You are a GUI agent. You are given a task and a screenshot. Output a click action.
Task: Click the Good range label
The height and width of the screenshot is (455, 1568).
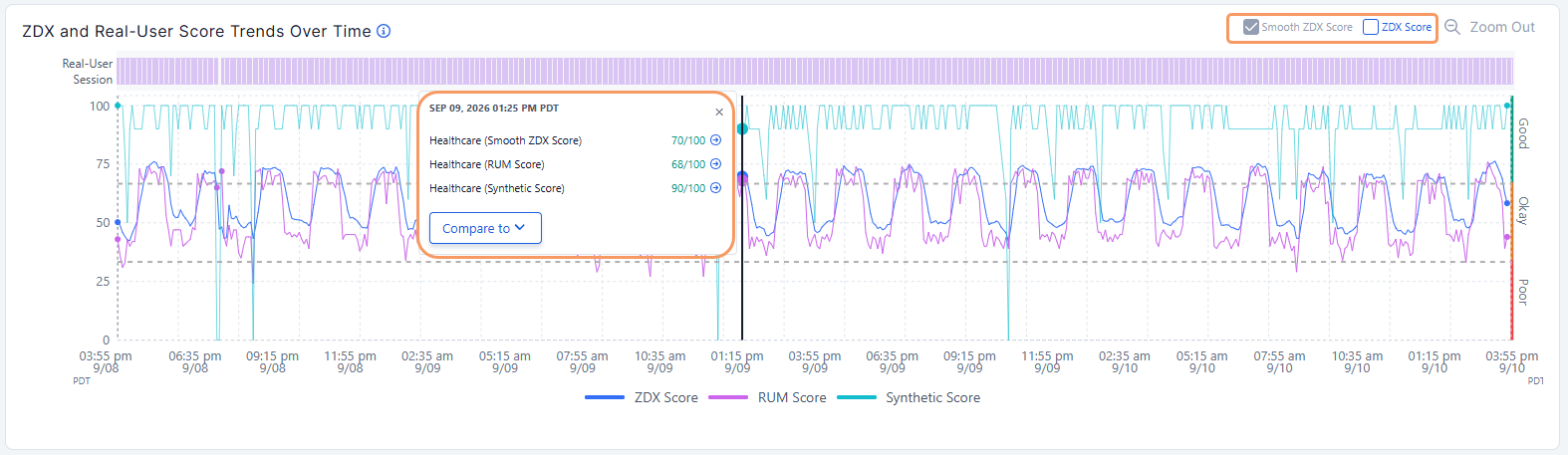(x=1523, y=132)
